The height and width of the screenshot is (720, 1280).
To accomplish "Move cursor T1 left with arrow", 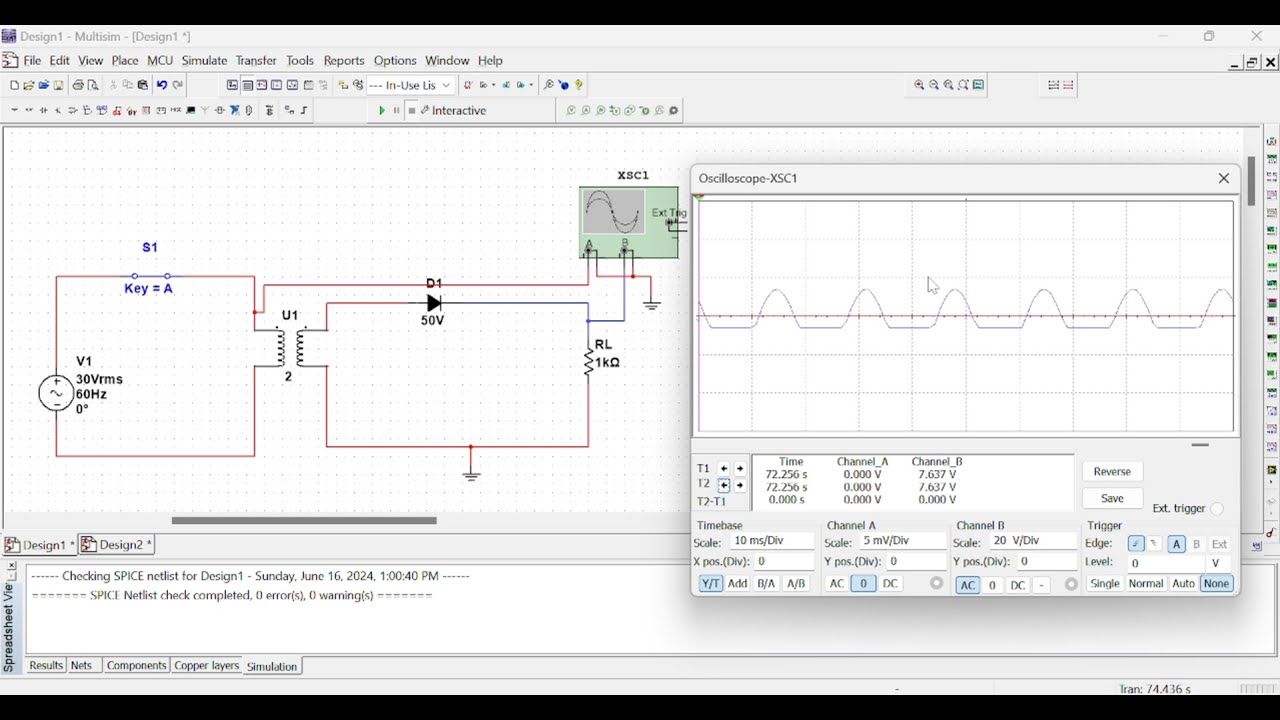I will coord(724,468).
